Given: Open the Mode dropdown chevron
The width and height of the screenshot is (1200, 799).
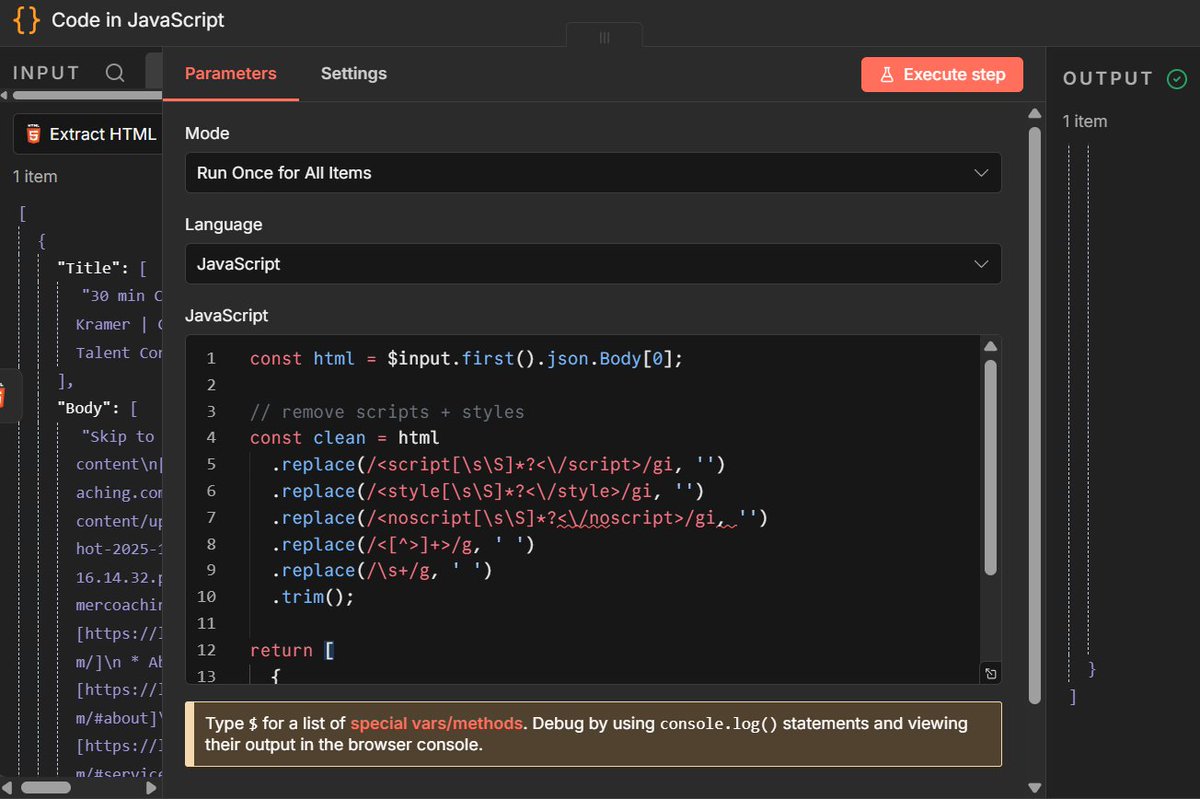Looking at the screenshot, I should point(981,173).
